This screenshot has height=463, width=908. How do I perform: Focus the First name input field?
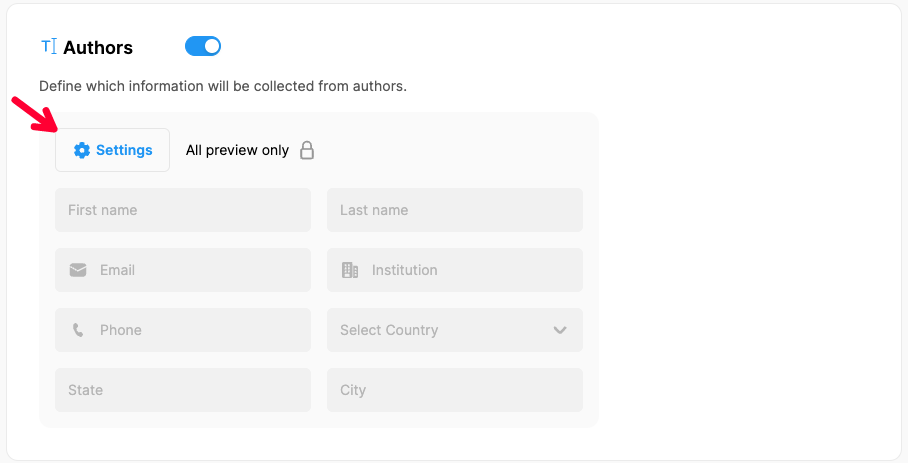coord(183,210)
